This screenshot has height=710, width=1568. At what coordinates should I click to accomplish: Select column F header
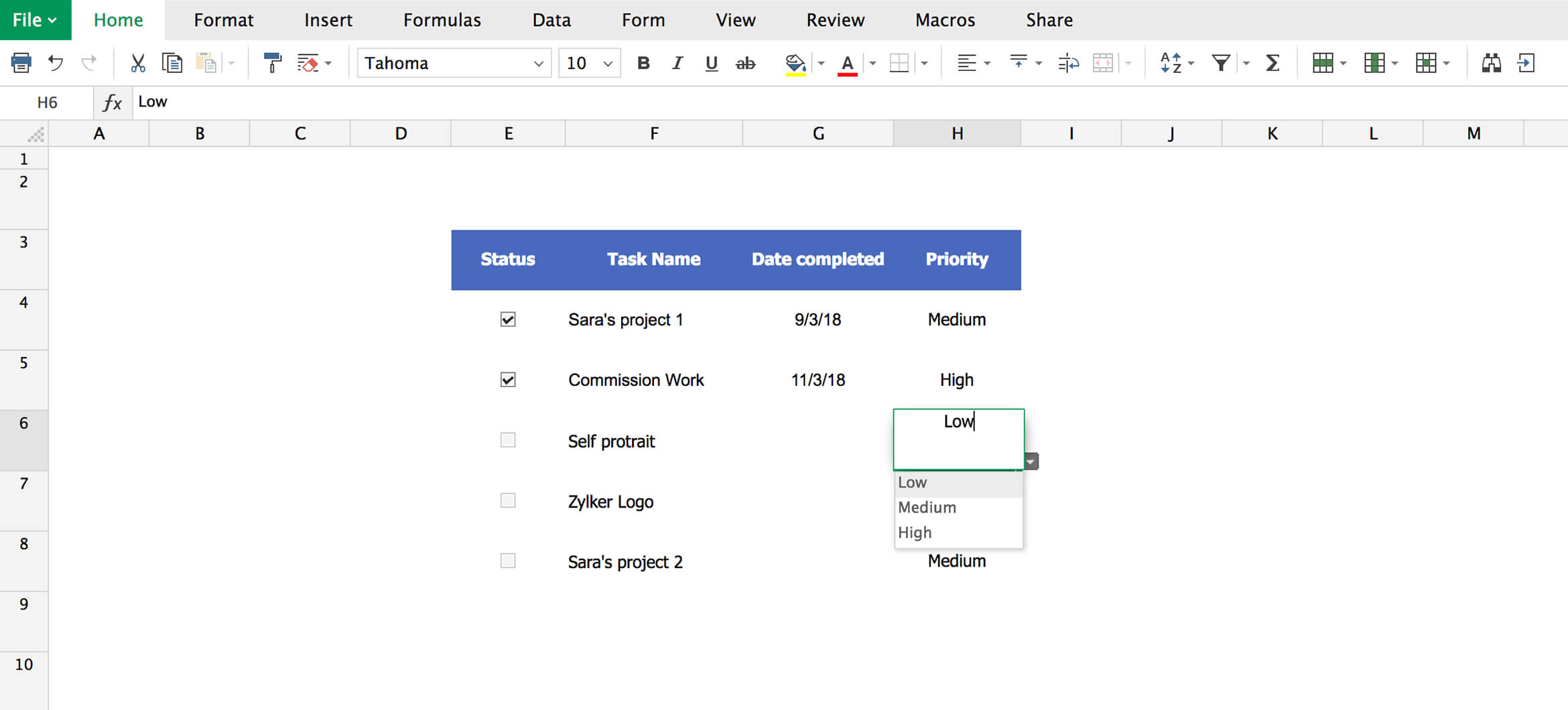click(x=654, y=133)
